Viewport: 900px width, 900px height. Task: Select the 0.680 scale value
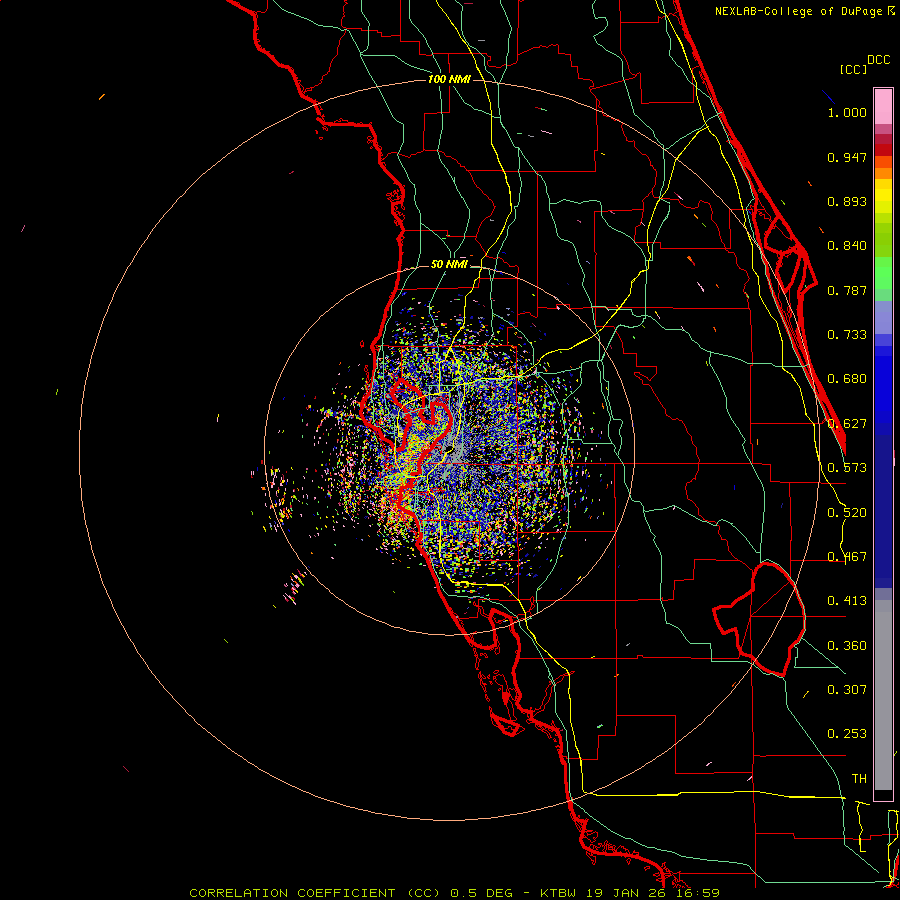[847, 379]
